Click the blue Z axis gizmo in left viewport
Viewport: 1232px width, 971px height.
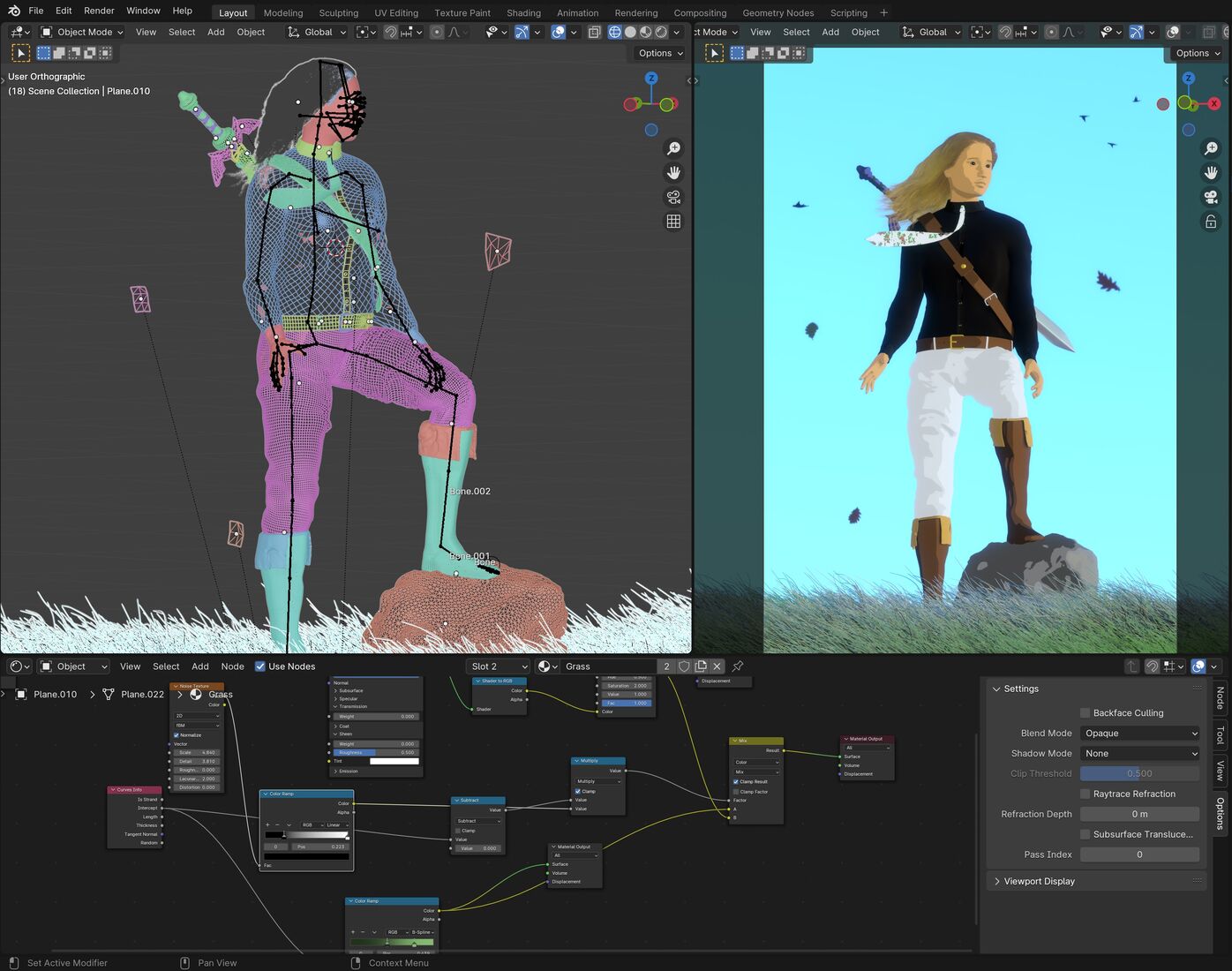tap(651, 79)
